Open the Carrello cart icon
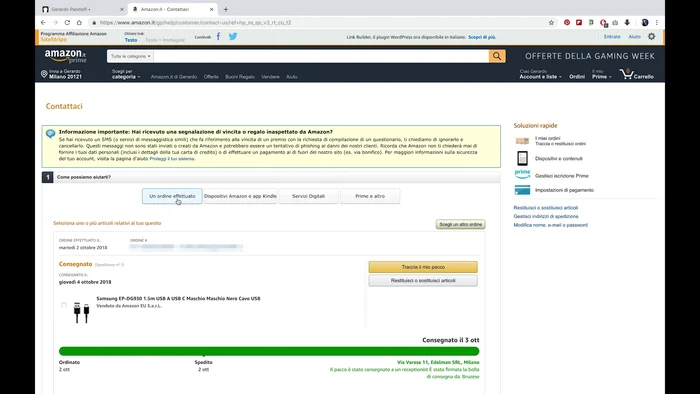The image size is (700, 394). click(x=637, y=74)
